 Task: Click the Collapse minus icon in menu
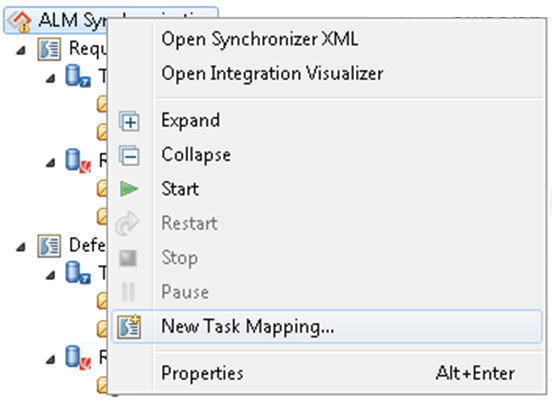tap(129, 156)
